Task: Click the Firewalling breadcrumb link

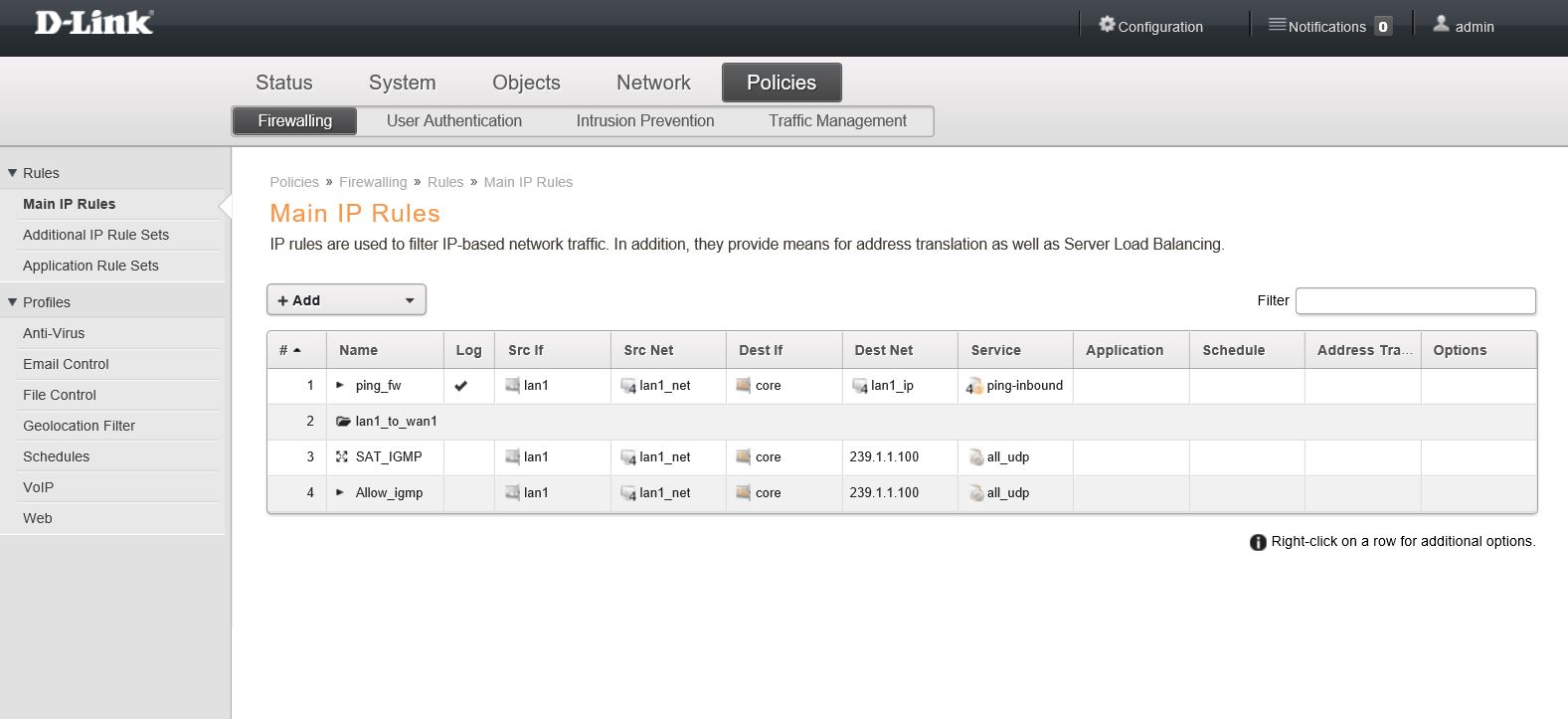Action: tap(373, 182)
